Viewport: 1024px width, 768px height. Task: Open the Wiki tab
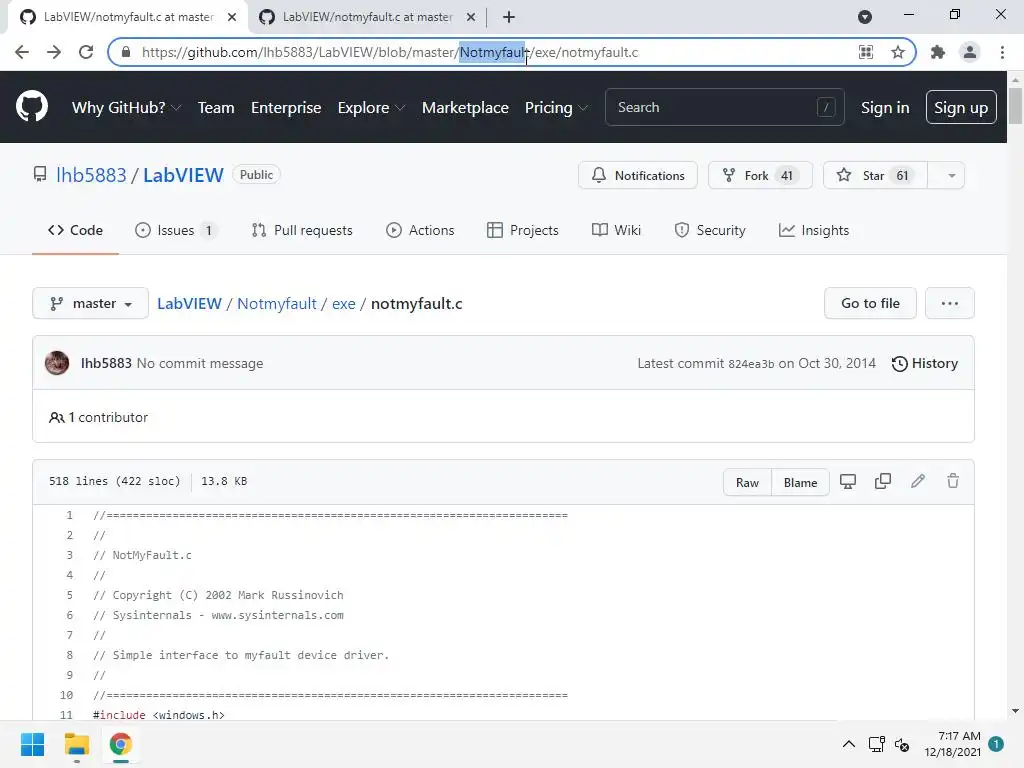pyautogui.click(x=616, y=231)
